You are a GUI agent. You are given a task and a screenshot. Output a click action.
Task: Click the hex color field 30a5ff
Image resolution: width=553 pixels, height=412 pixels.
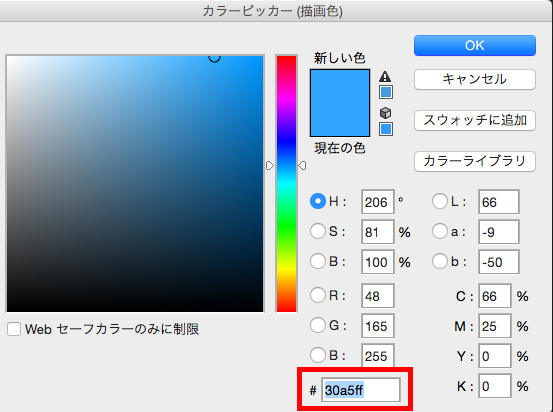pyautogui.click(x=361, y=390)
